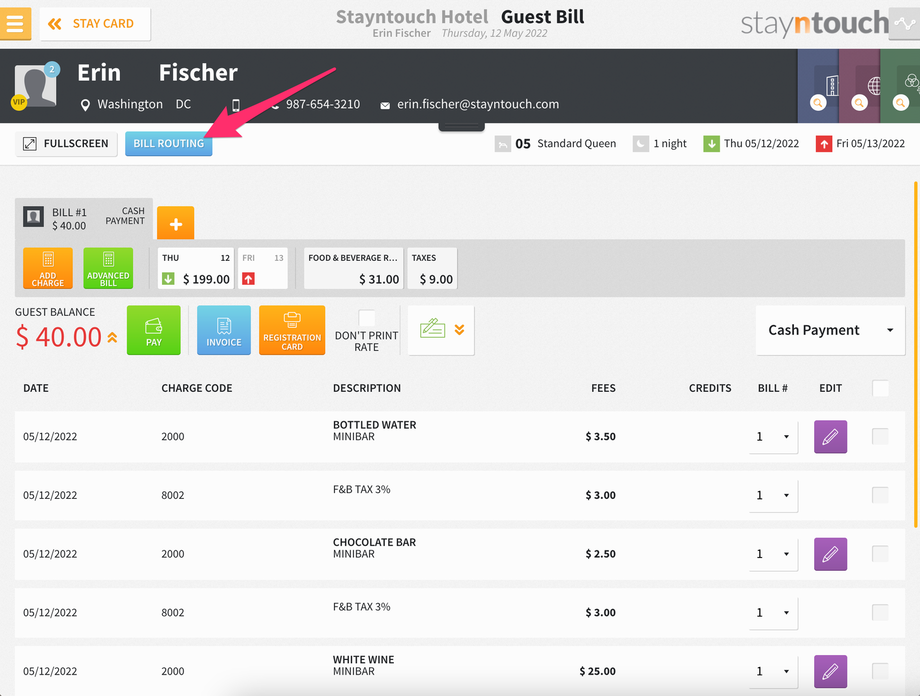Edit the Chocolate Bar charge

[x=830, y=554]
